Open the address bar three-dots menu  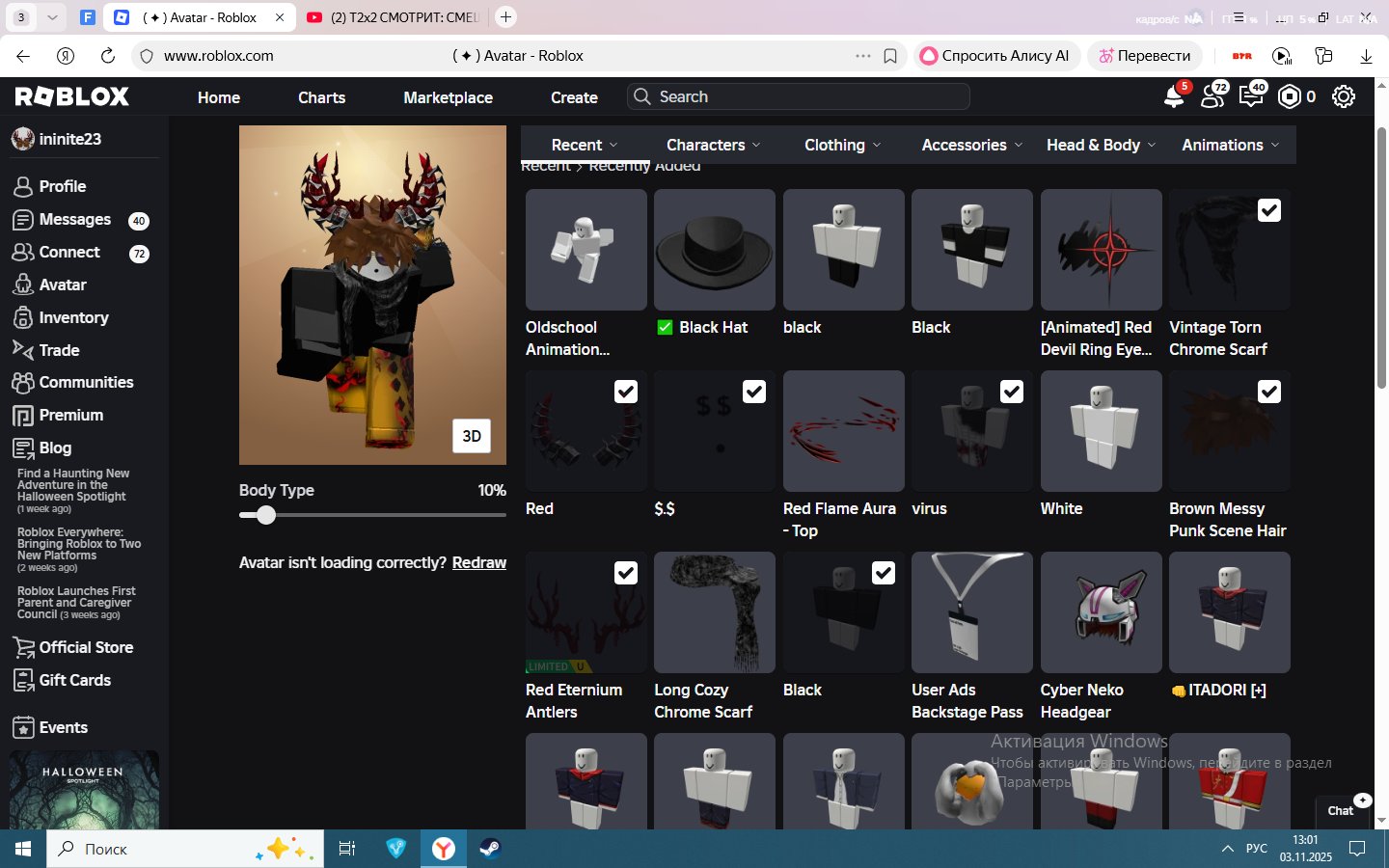863,56
